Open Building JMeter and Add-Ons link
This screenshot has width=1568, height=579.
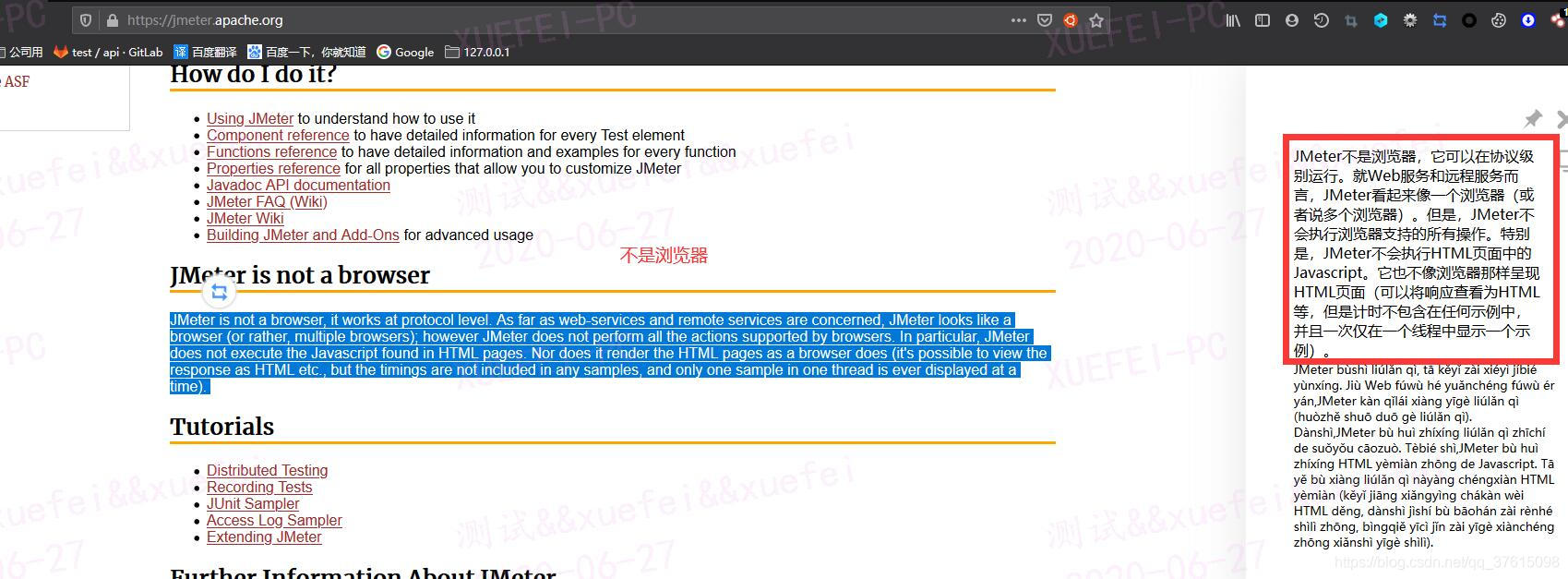[303, 235]
